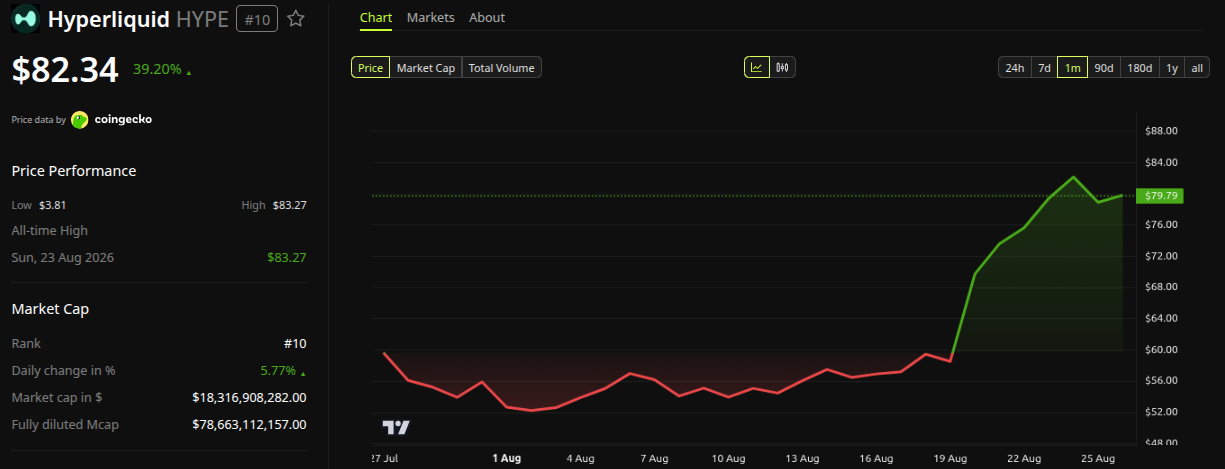Image resolution: width=1225 pixels, height=469 pixels.
Task: Click the 1 Aug axis date label
Action: point(507,458)
